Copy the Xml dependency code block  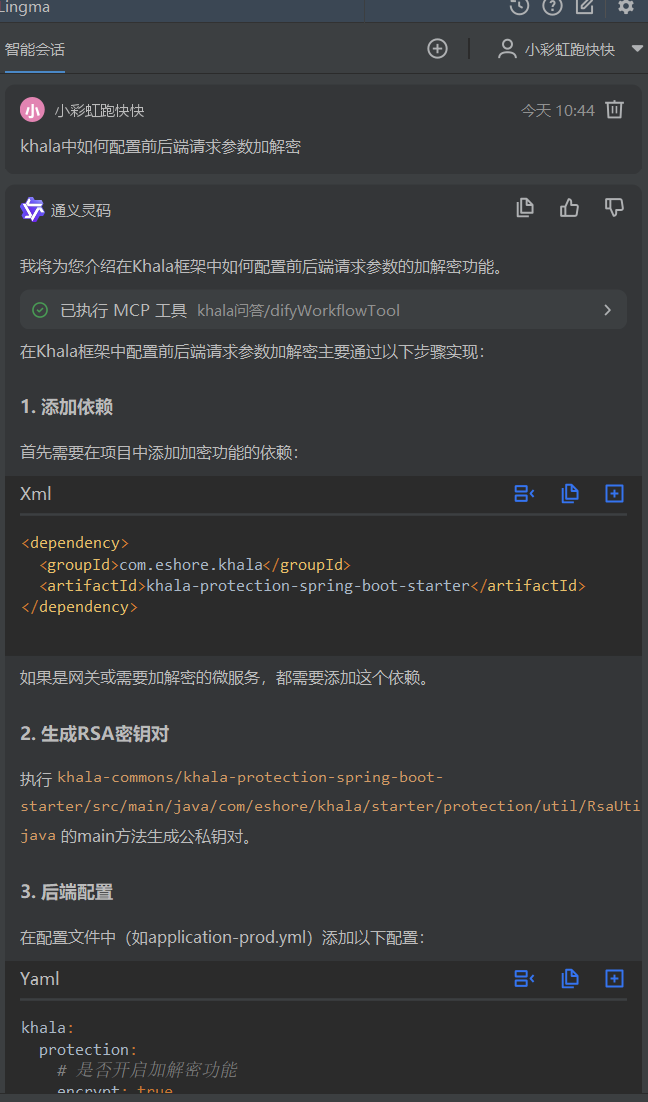(x=570, y=493)
